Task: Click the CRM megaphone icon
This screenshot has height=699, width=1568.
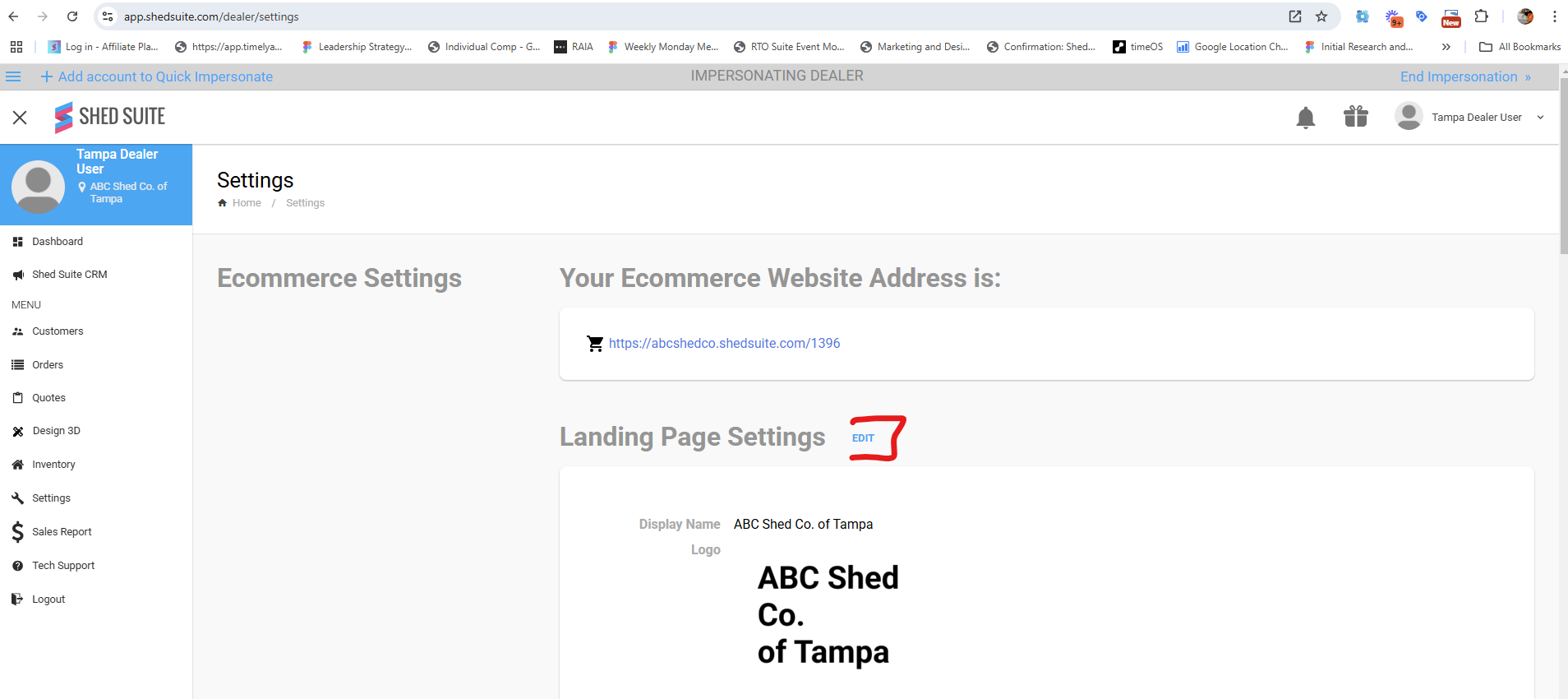Action: [18, 275]
